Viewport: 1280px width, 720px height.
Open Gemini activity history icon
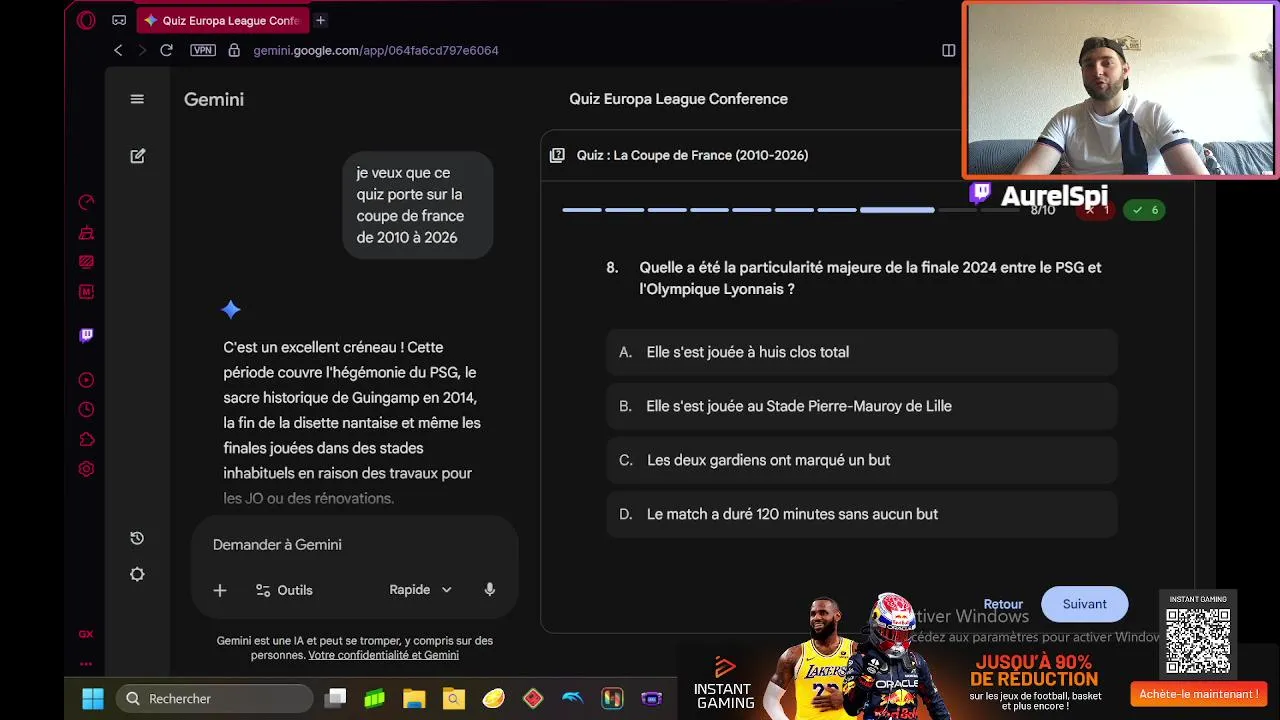137,538
